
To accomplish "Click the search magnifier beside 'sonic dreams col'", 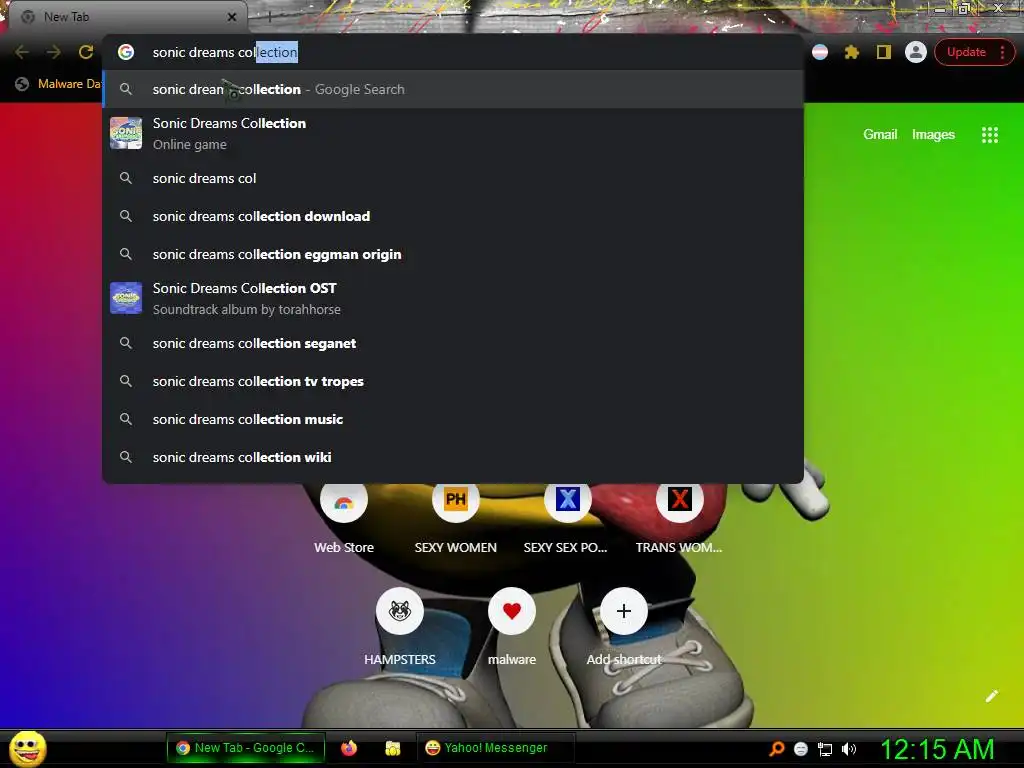I will (x=126, y=178).
